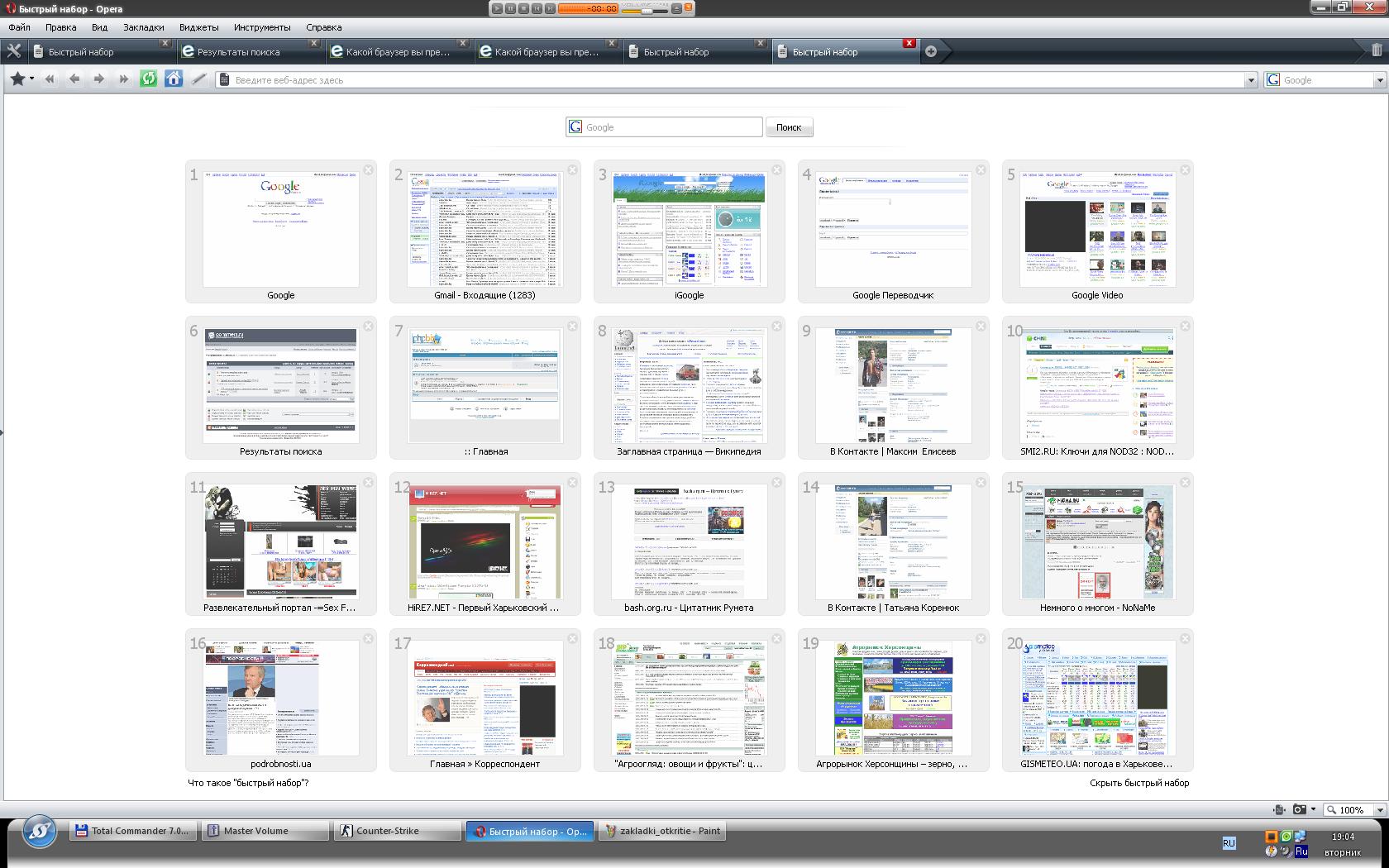Toggle fit-to-width icon in status bar

(x=1279, y=809)
